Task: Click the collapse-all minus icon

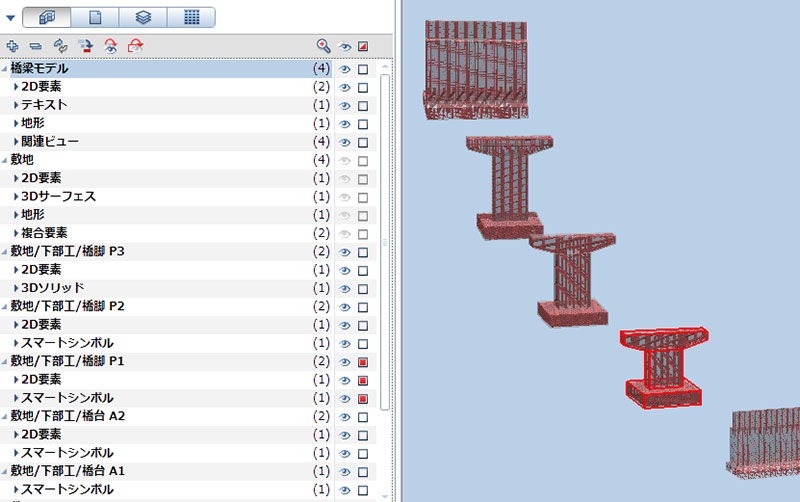Action: click(36, 46)
